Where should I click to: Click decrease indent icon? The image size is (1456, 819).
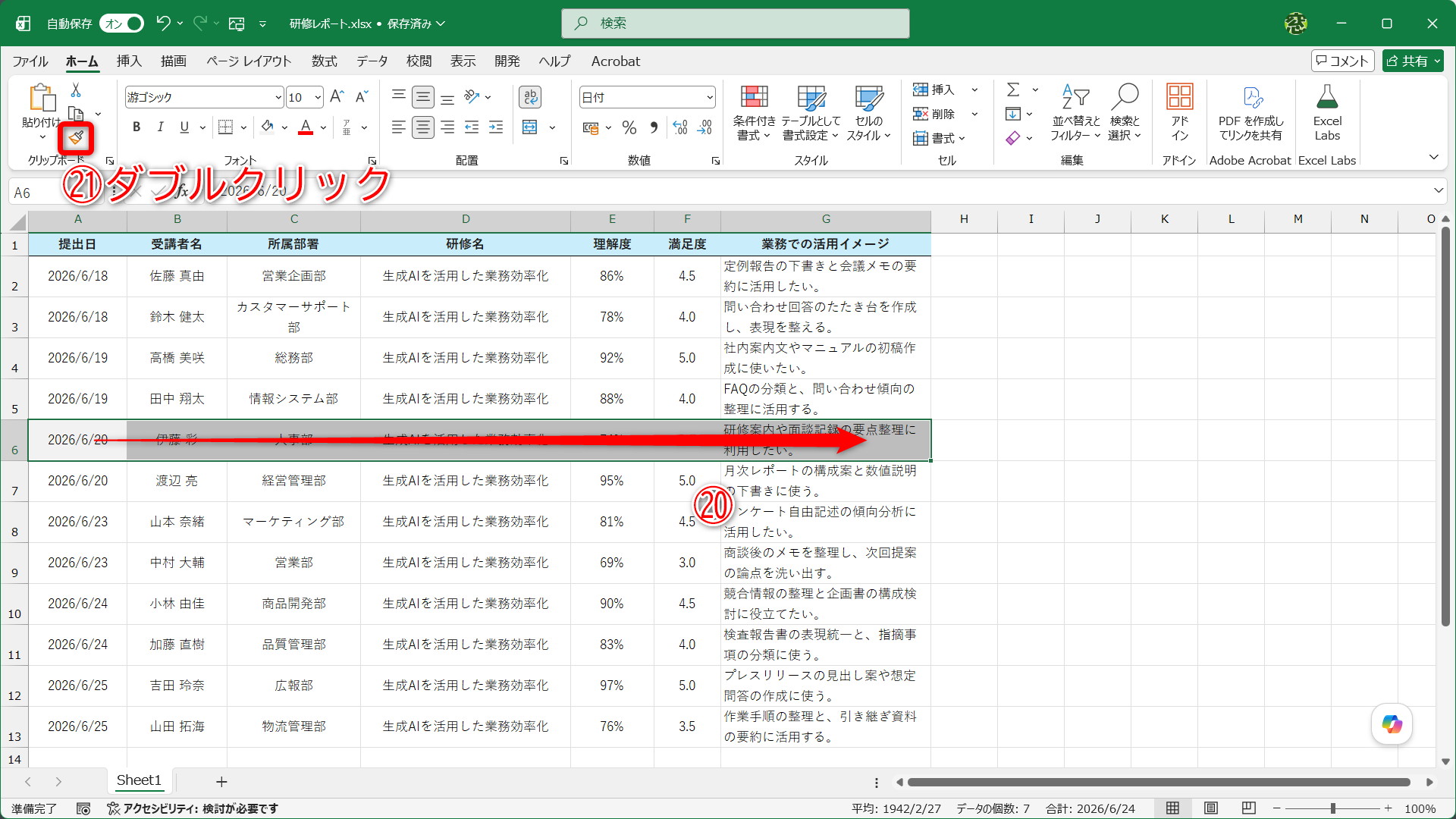point(472,127)
